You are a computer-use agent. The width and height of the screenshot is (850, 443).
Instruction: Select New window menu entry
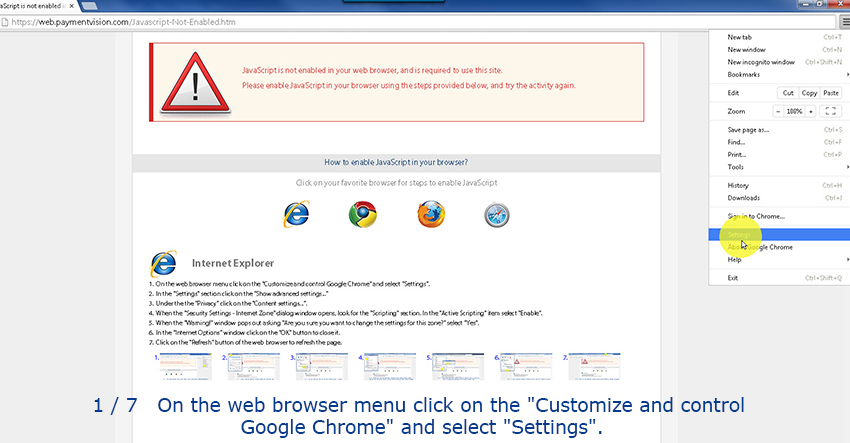780,49
